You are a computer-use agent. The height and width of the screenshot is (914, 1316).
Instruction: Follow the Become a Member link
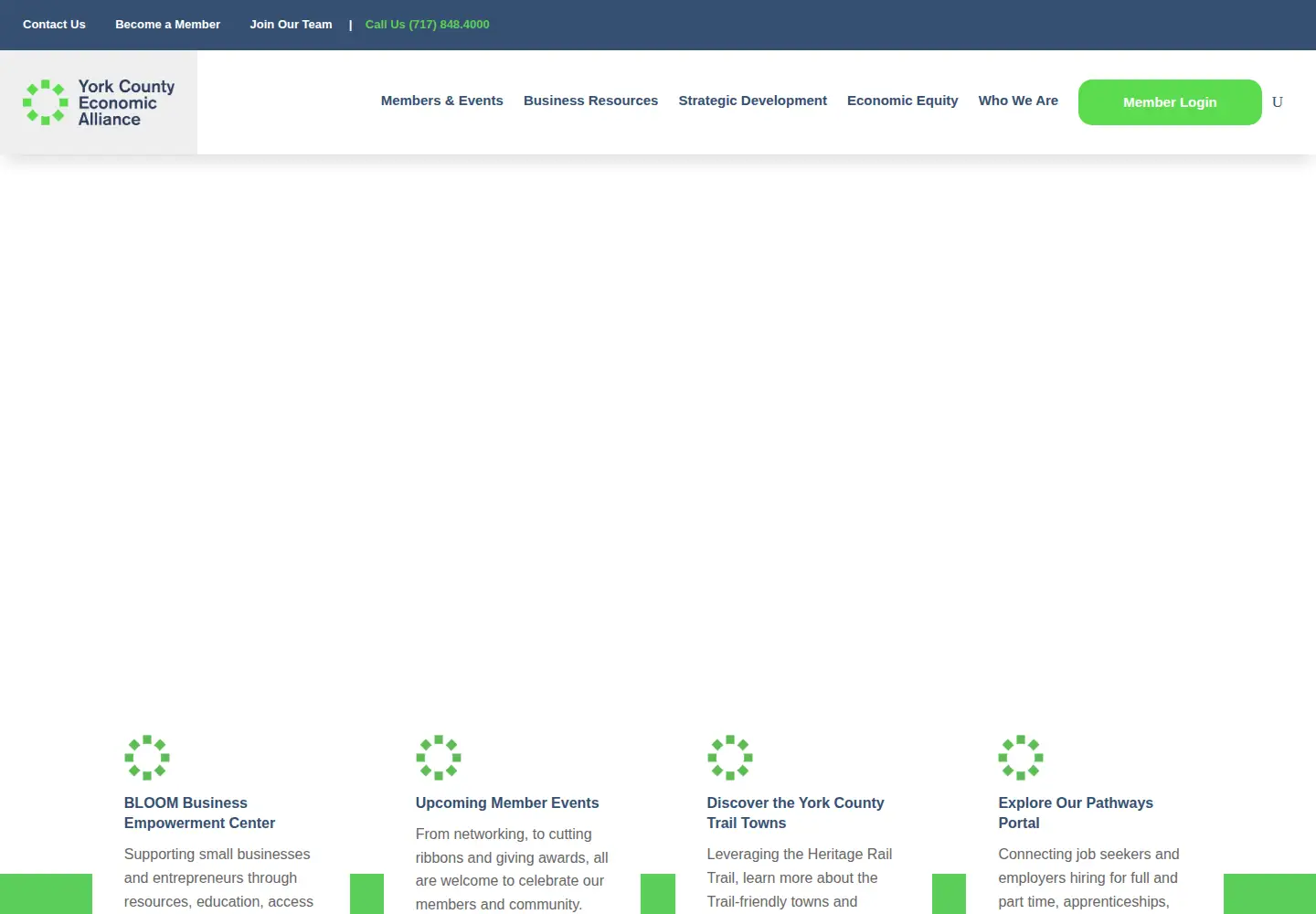coord(168,25)
